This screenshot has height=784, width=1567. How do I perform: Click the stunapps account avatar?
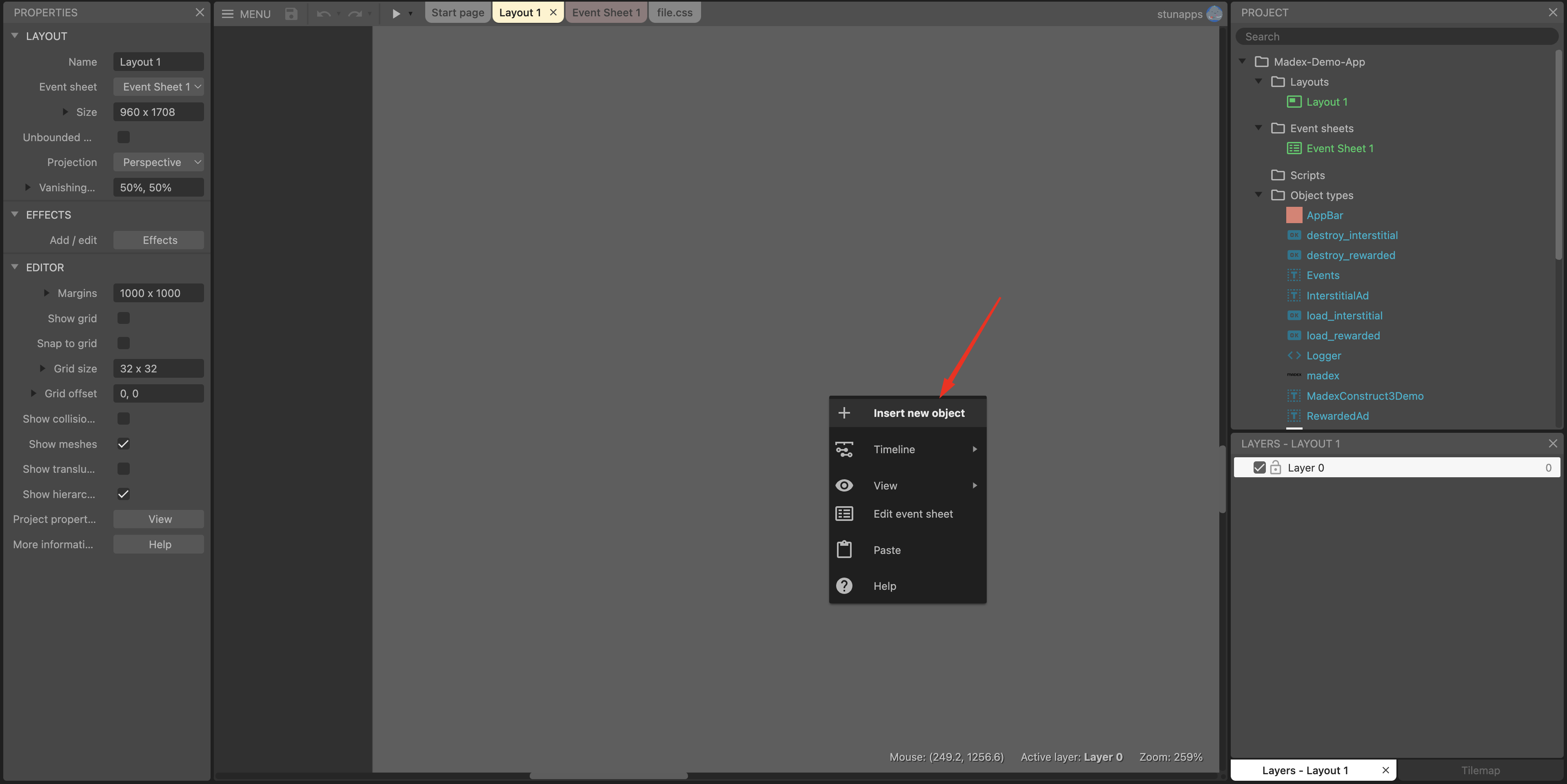click(x=1214, y=13)
